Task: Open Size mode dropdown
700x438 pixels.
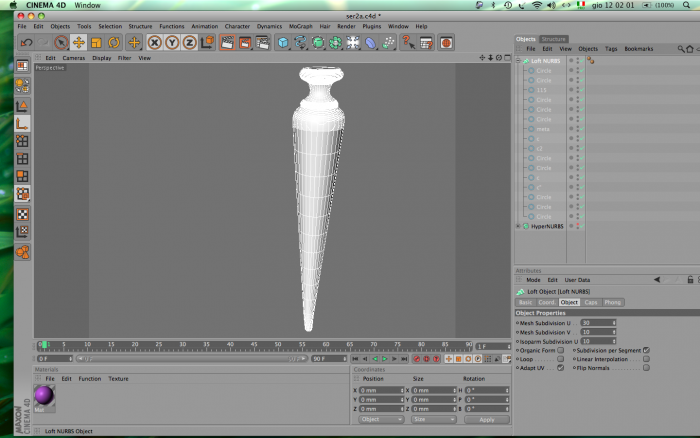Action: coord(433,419)
